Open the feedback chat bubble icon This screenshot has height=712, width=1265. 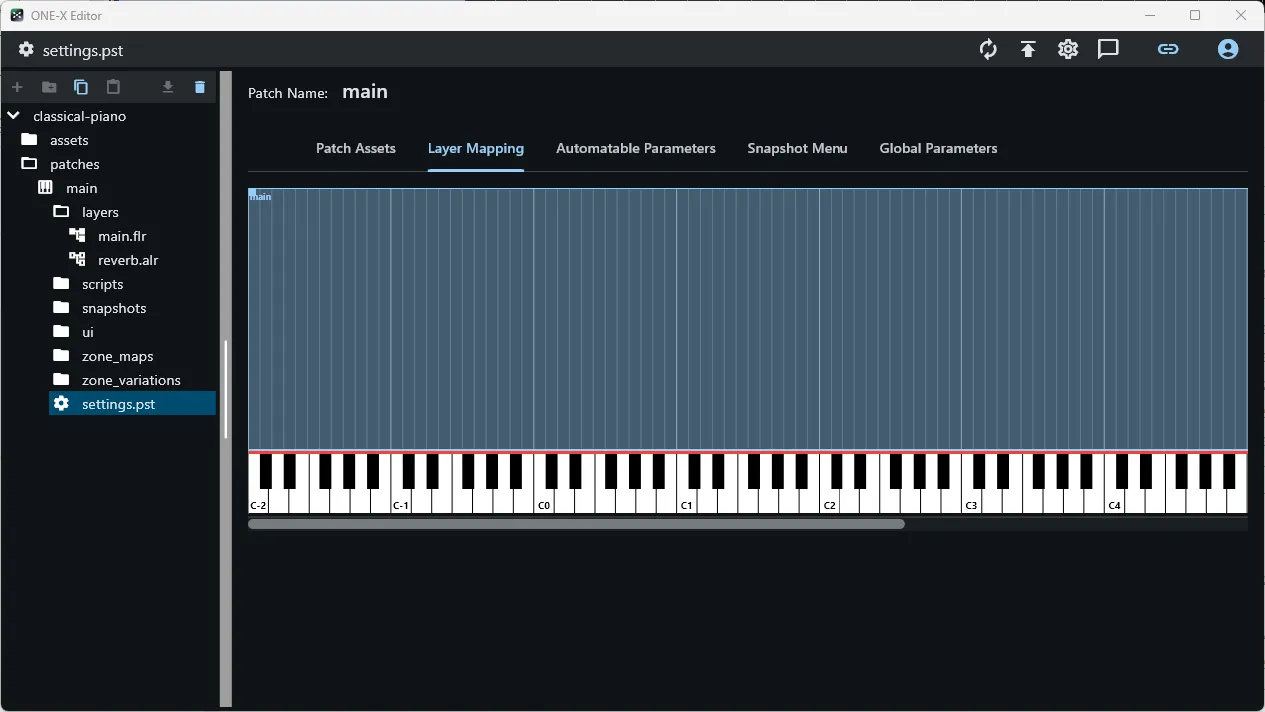[x=1108, y=49]
